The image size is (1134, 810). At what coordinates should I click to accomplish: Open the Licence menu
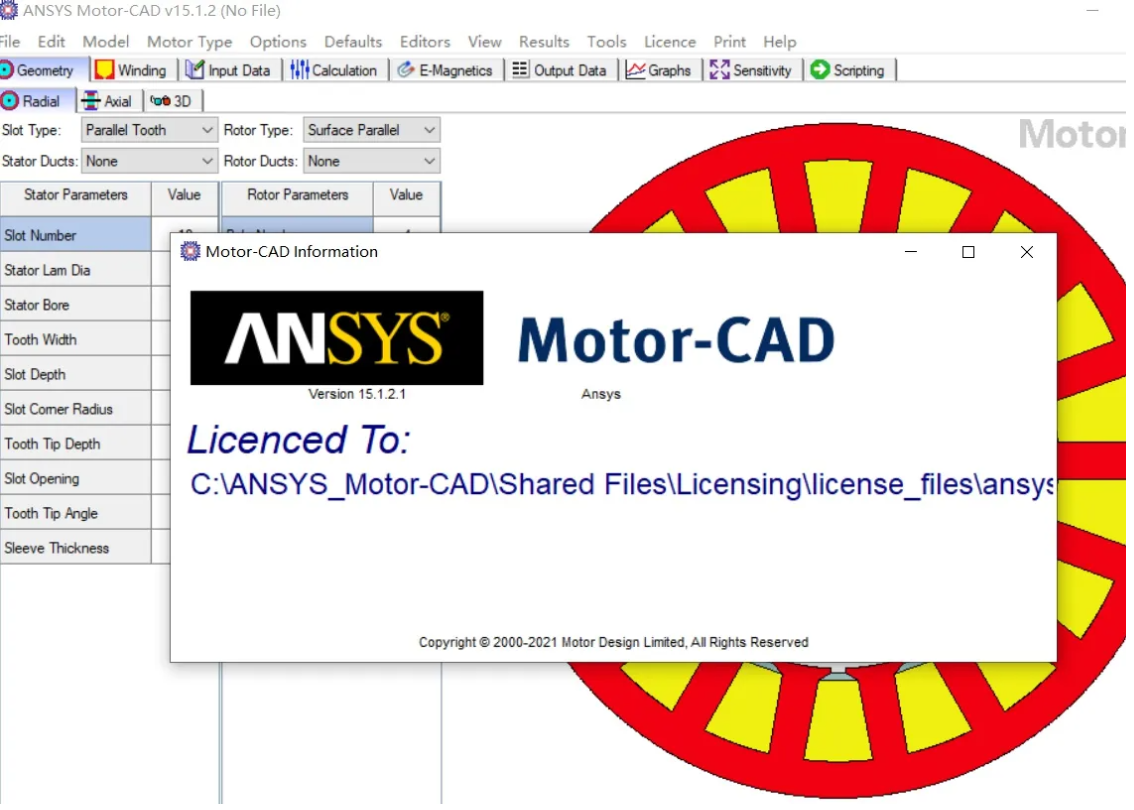click(669, 42)
